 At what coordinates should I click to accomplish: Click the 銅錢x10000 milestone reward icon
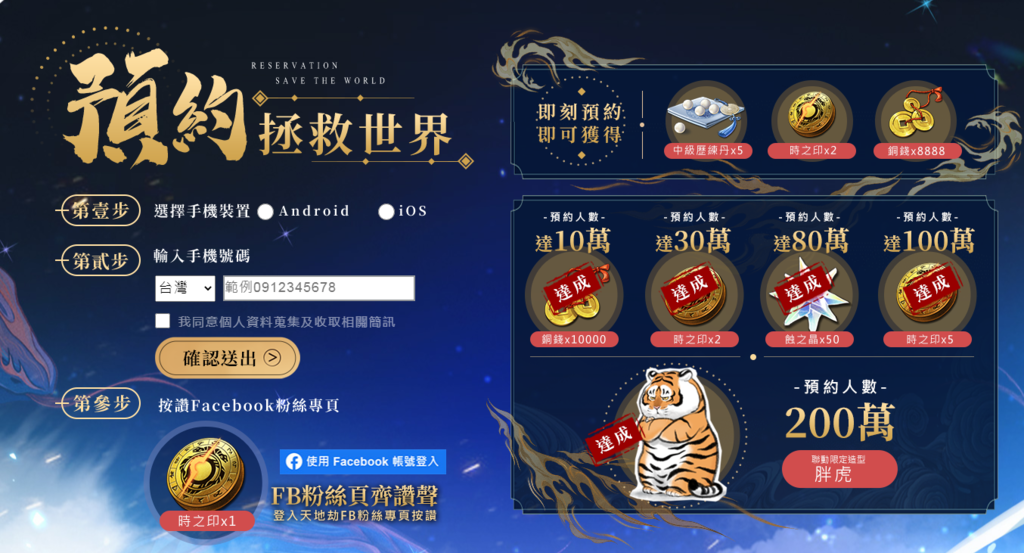click(573, 297)
